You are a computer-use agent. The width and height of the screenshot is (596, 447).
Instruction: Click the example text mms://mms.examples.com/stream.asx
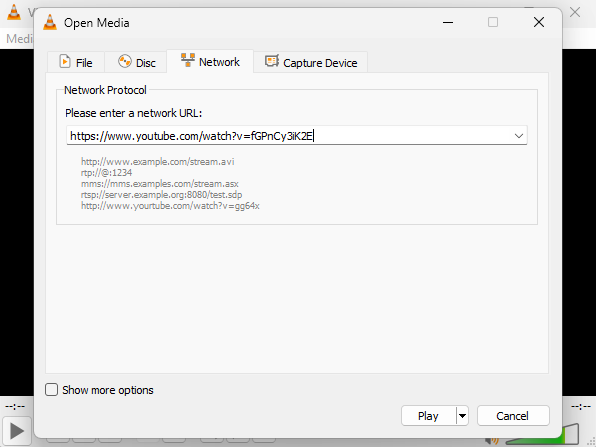click(x=159, y=184)
